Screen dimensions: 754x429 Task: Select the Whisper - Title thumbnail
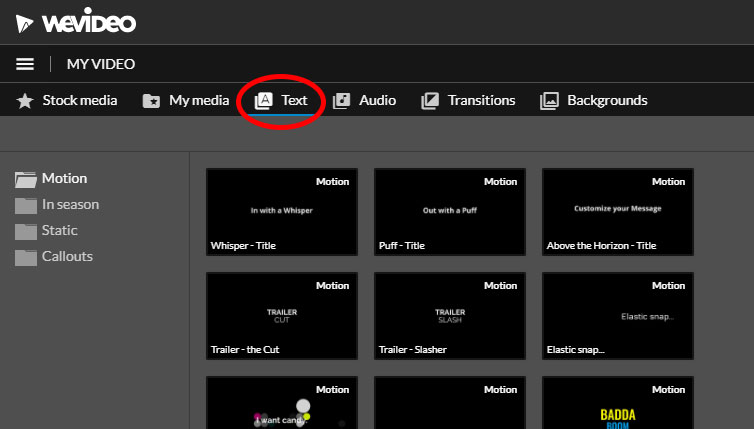coord(281,211)
